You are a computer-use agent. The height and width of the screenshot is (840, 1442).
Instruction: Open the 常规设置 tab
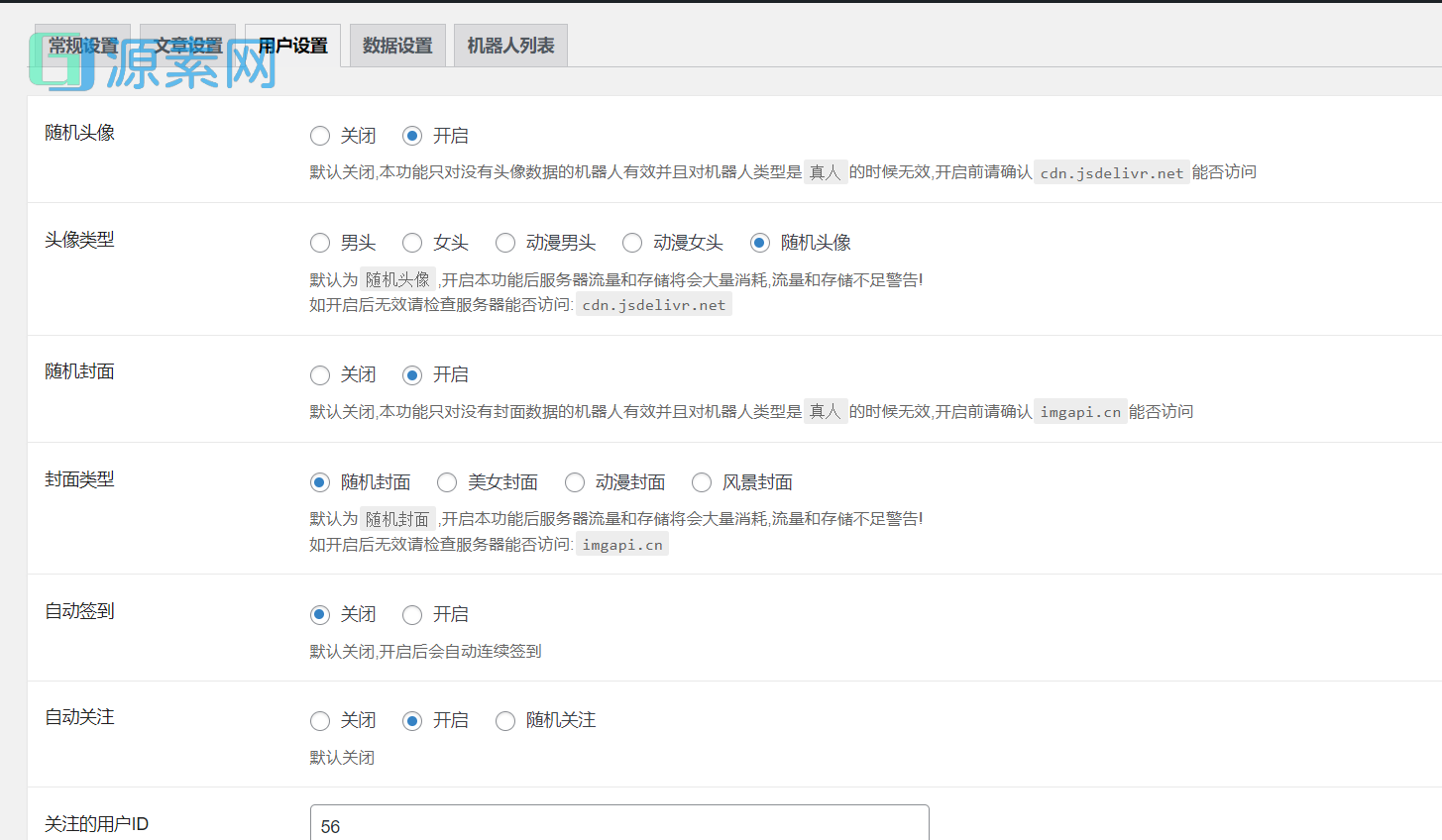tap(82, 46)
